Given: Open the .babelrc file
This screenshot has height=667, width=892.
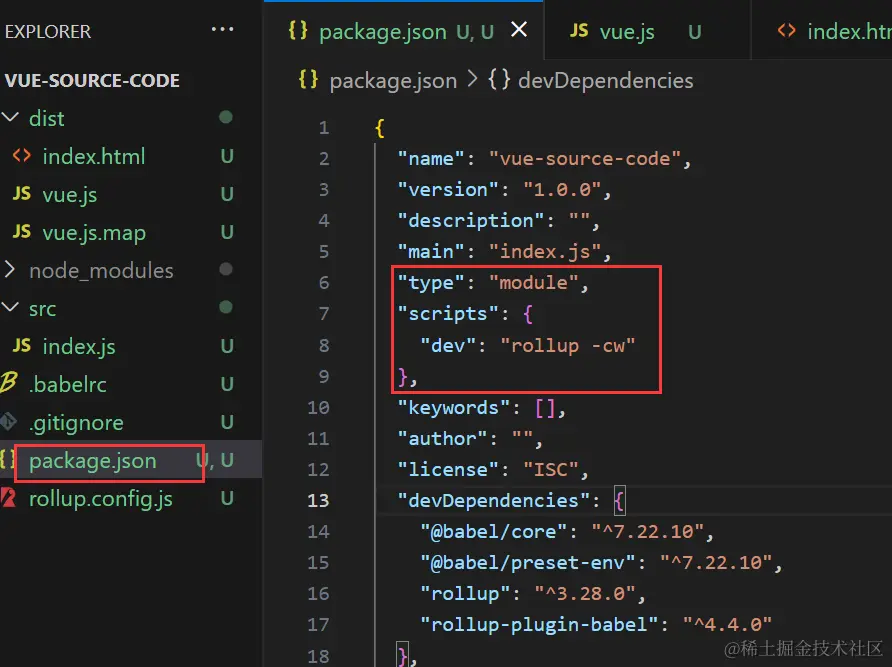Looking at the screenshot, I should coord(68,385).
